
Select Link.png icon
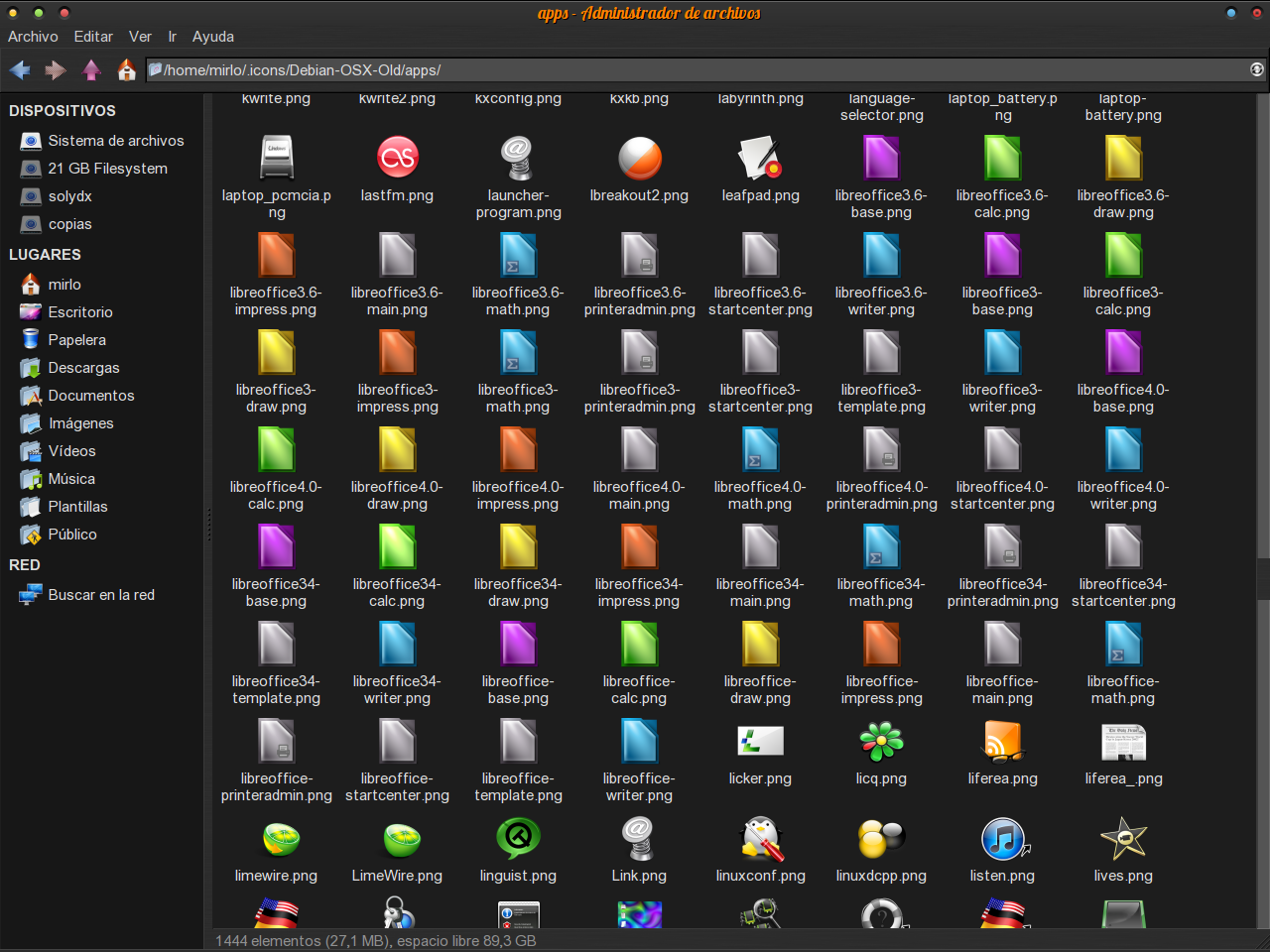[639, 838]
